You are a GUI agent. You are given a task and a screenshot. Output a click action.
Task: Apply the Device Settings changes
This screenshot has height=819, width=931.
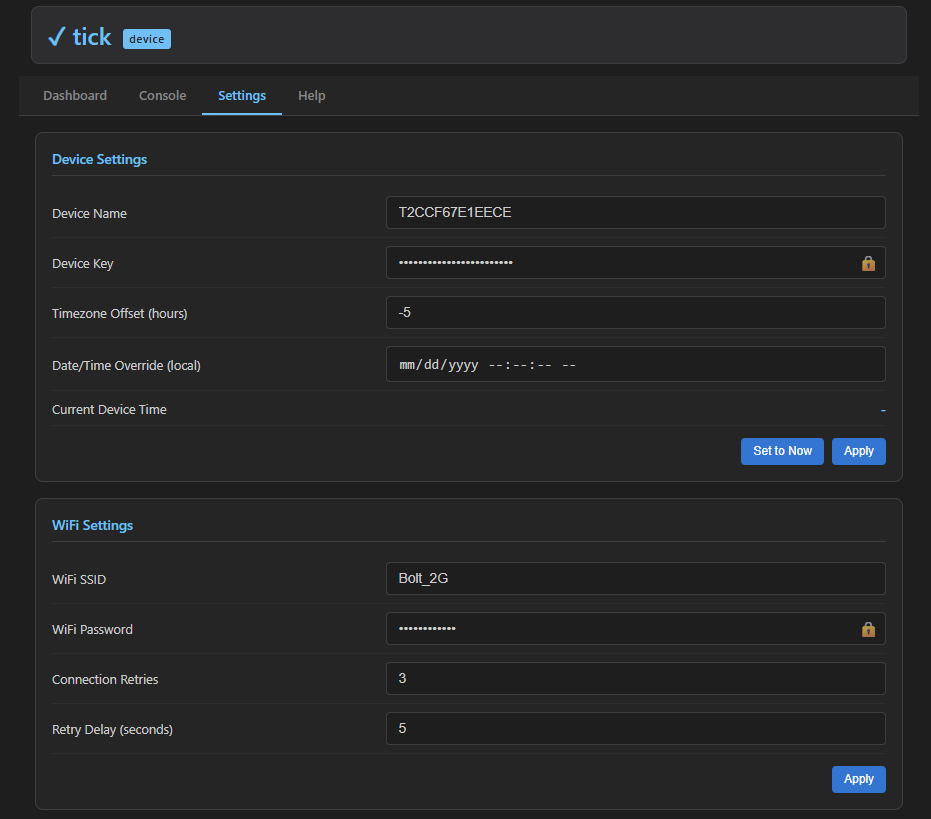[858, 451]
